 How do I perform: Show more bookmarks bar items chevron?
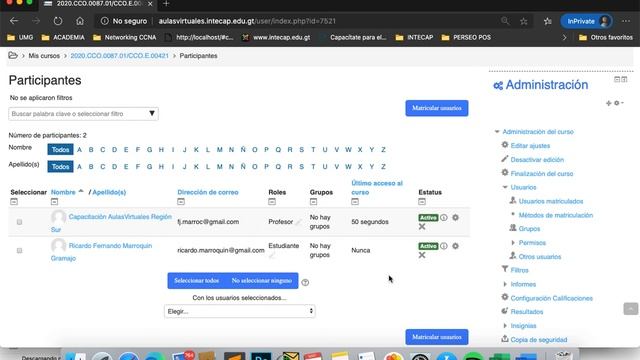564,38
